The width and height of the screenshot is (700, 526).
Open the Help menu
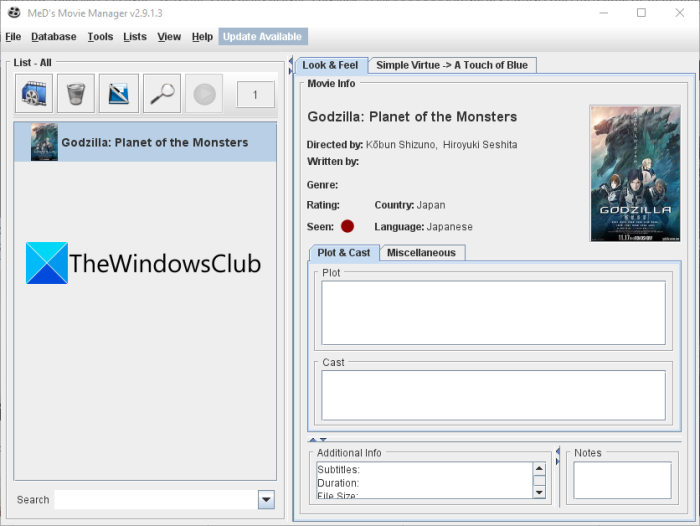[x=202, y=37]
